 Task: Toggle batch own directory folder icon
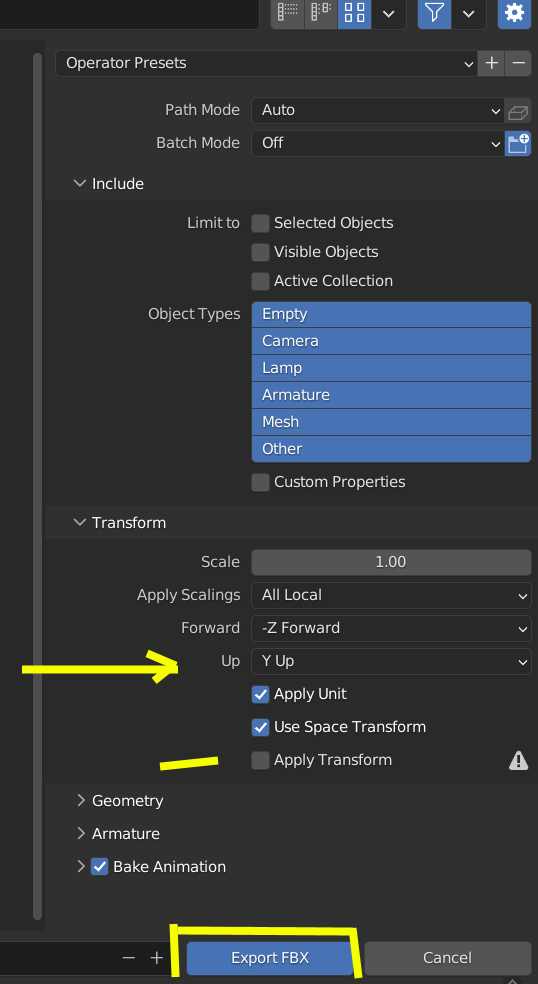pos(518,144)
